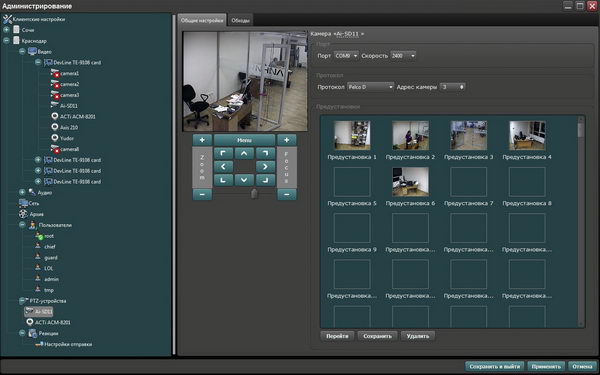This screenshot has width=600, height=375.
Task: Select the root user
Action: click(49, 236)
